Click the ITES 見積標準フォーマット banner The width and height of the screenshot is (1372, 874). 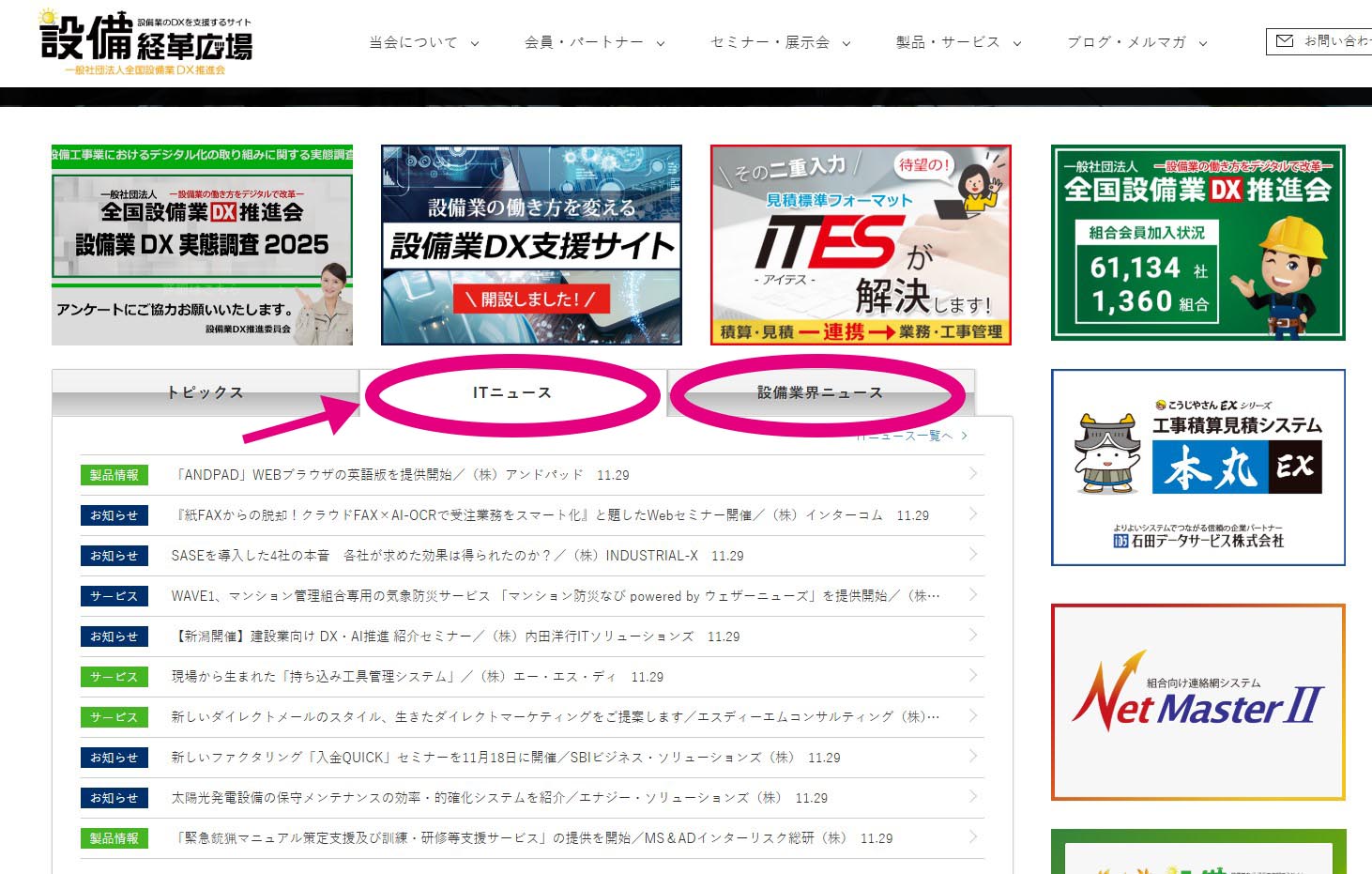coord(859,244)
